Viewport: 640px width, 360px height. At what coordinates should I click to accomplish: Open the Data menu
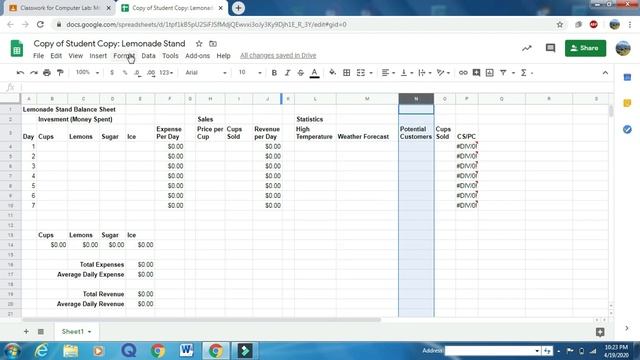coord(148,56)
